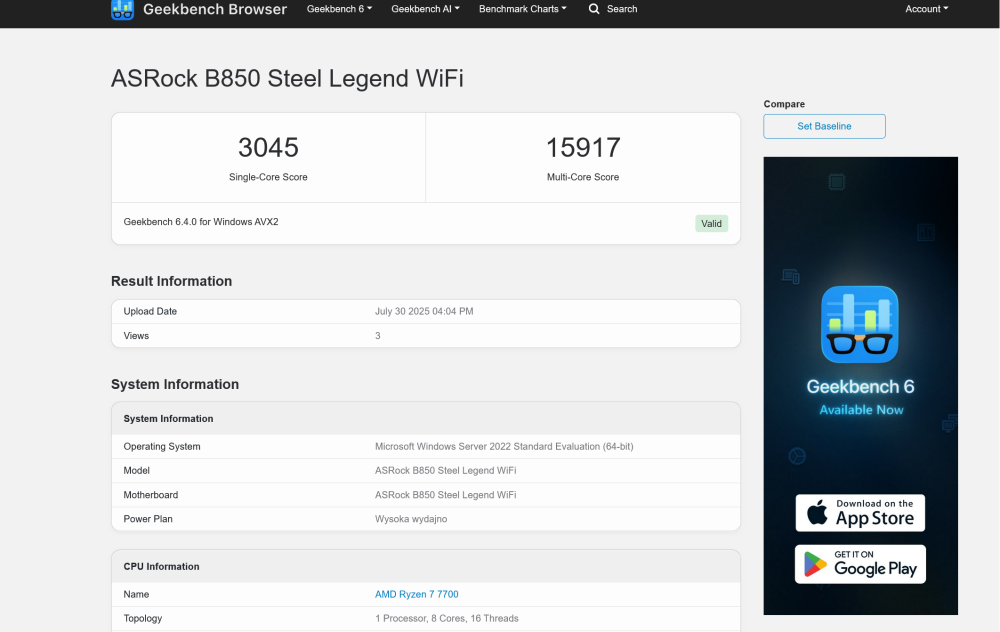Click the Search item in the navbar

click(x=612, y=9)
